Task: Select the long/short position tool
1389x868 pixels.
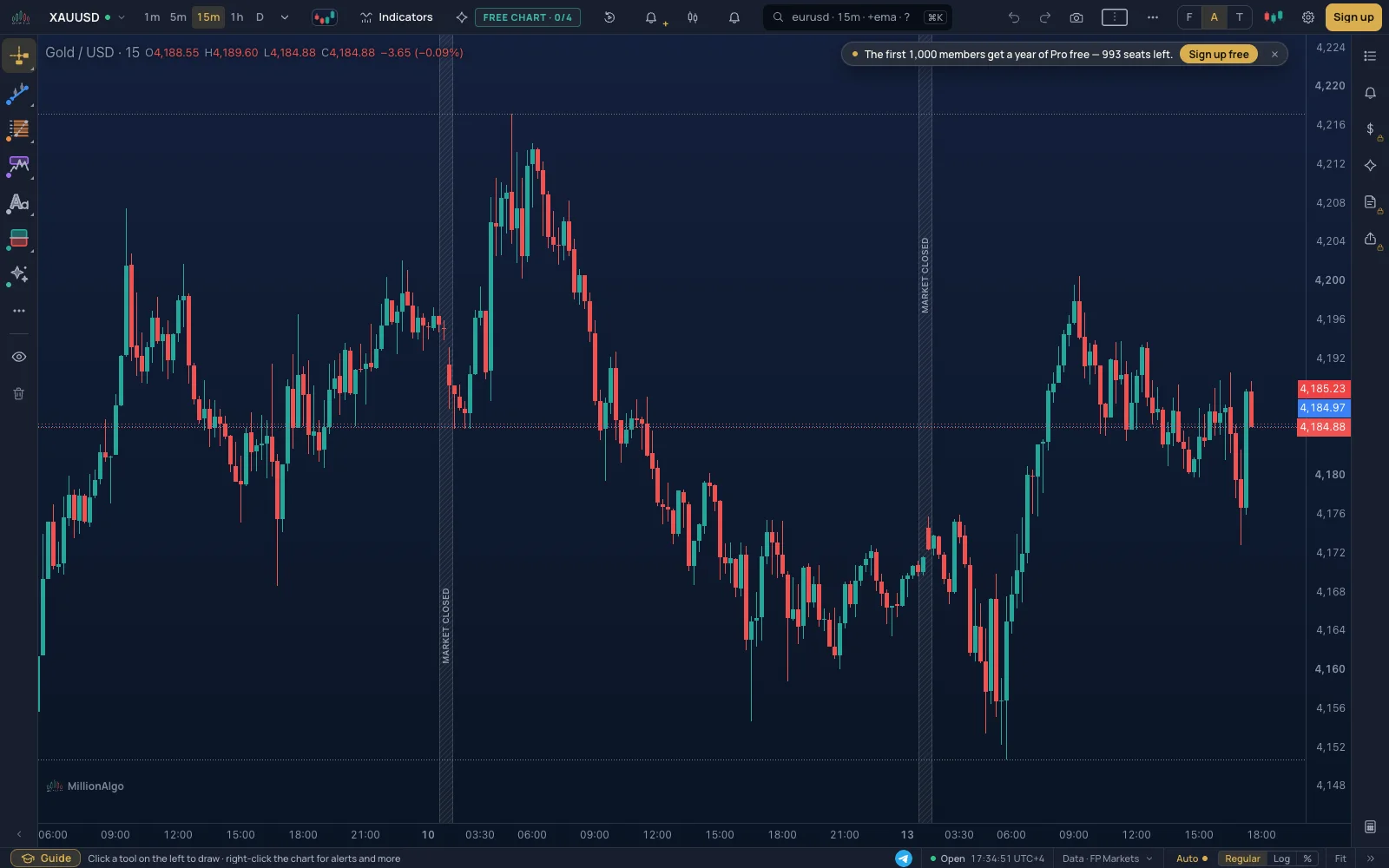Action: tap(18, 239)
